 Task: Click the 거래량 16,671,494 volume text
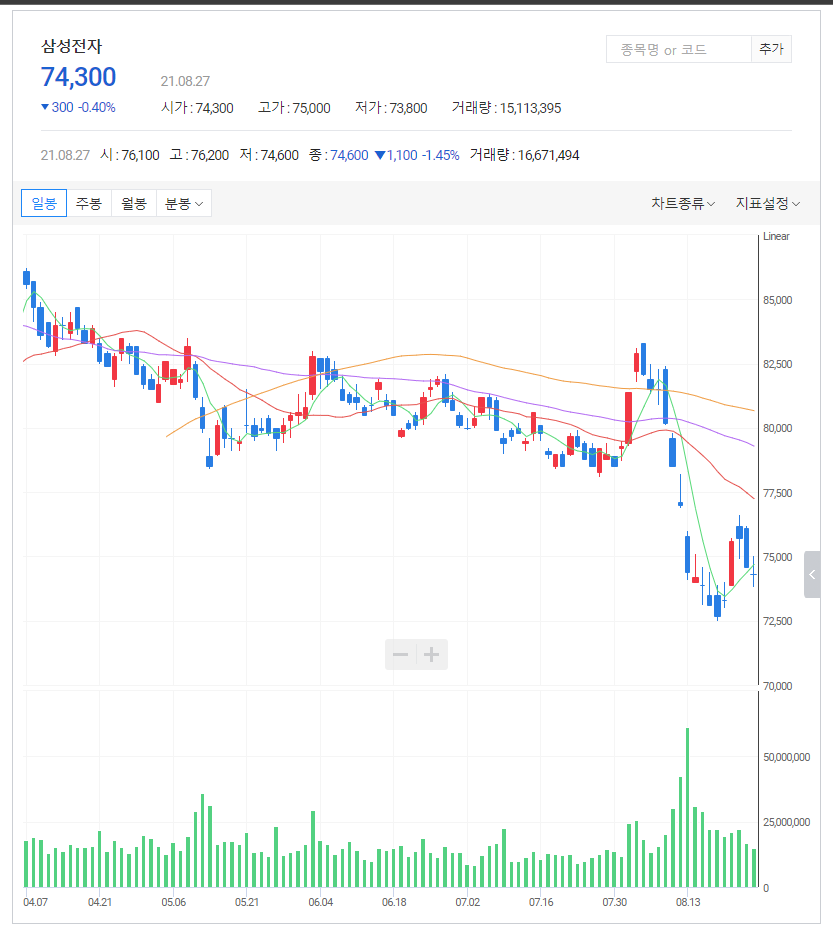(524, 155)
